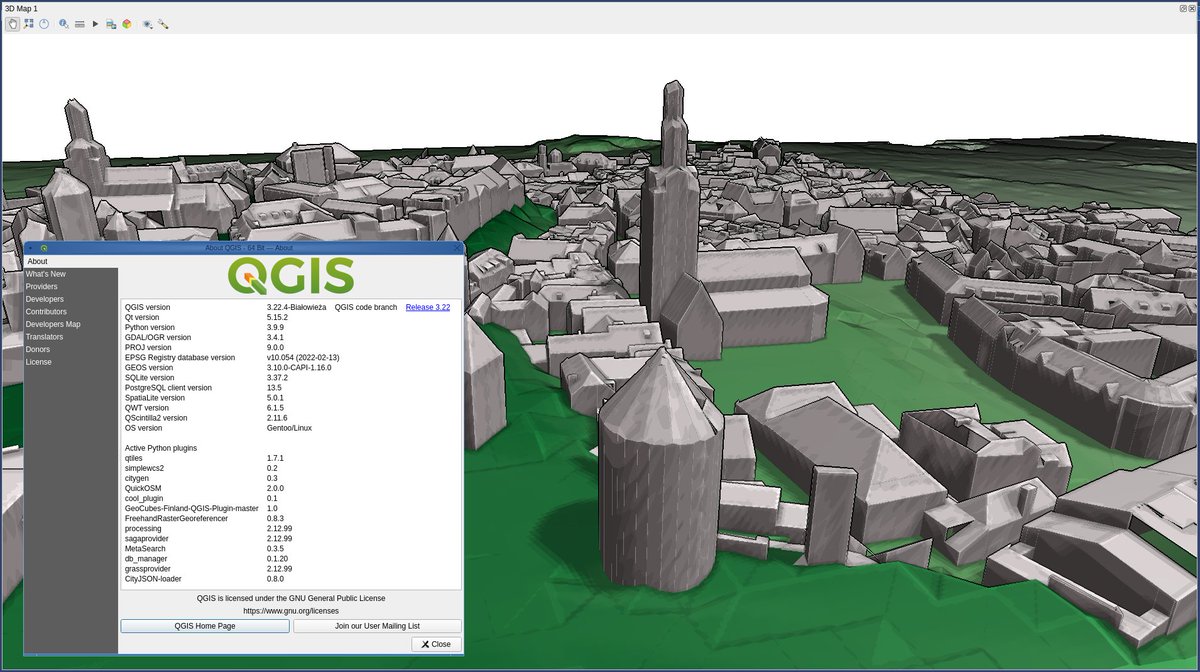
Task: Open the Animations play icon
Action: [x=95, y=24]
